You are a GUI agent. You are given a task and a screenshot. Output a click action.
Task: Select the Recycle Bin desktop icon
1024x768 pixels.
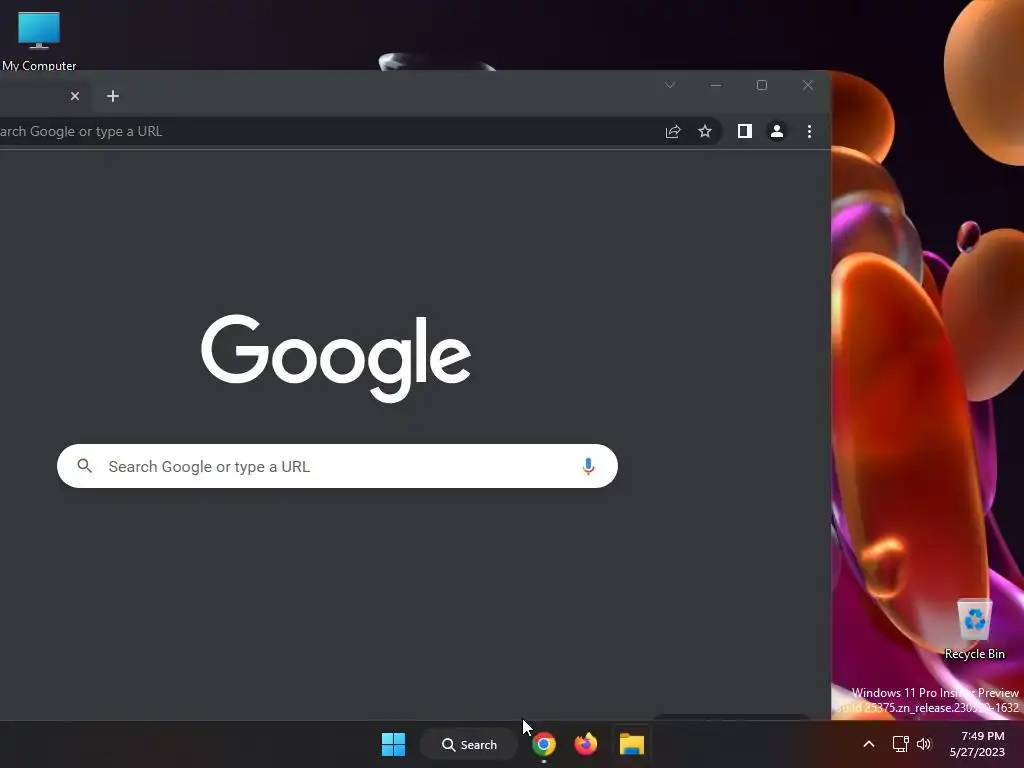[974, 630]
